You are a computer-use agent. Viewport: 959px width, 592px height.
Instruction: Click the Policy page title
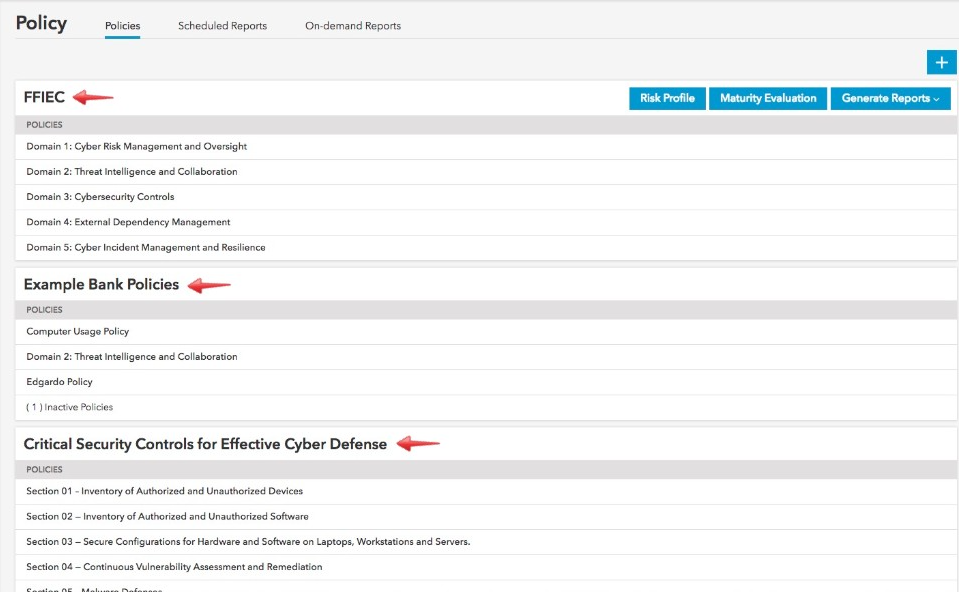pos(41,23)
